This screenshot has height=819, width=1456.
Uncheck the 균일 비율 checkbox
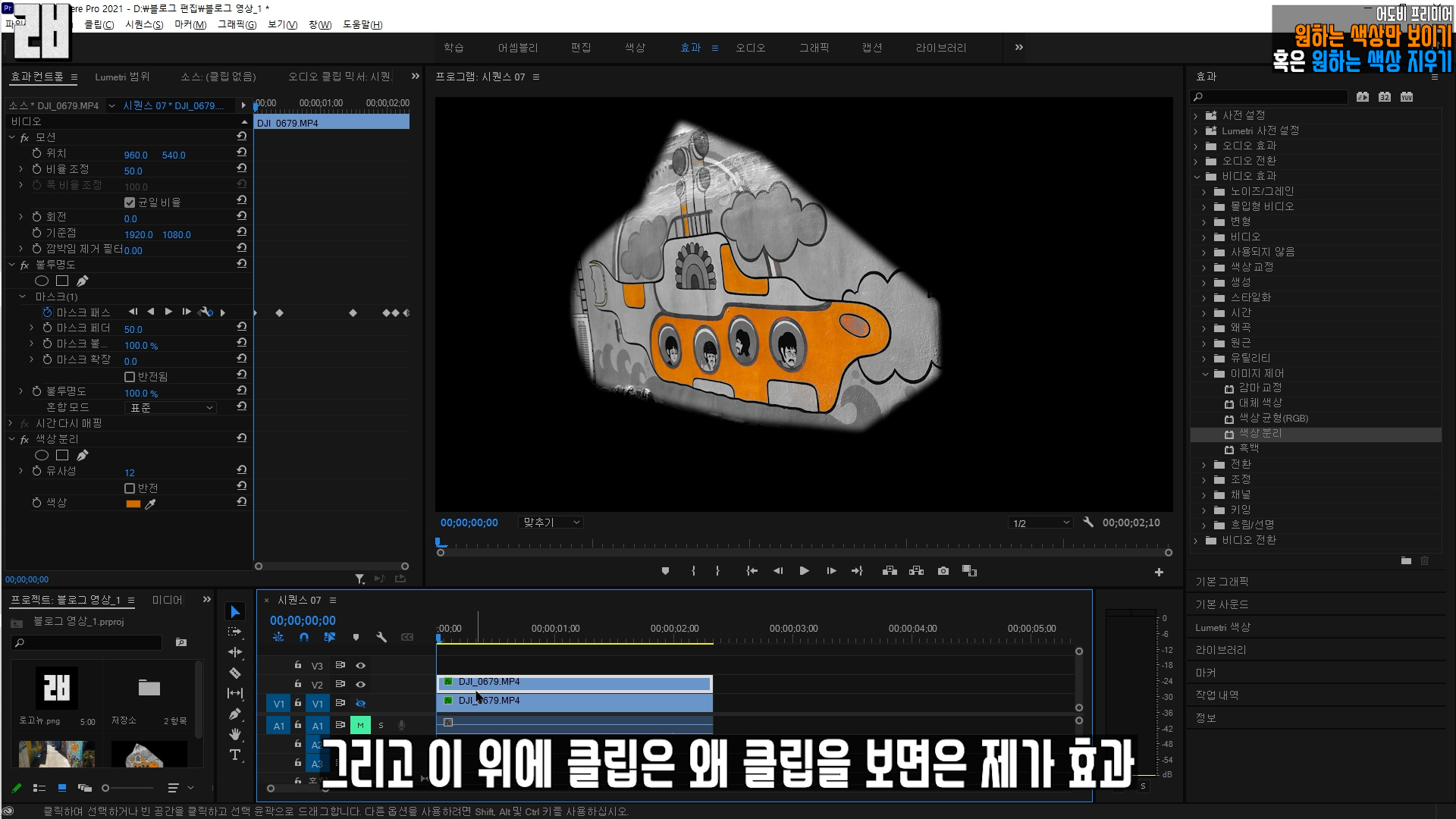pyautogui.click(x=130, y=202)
